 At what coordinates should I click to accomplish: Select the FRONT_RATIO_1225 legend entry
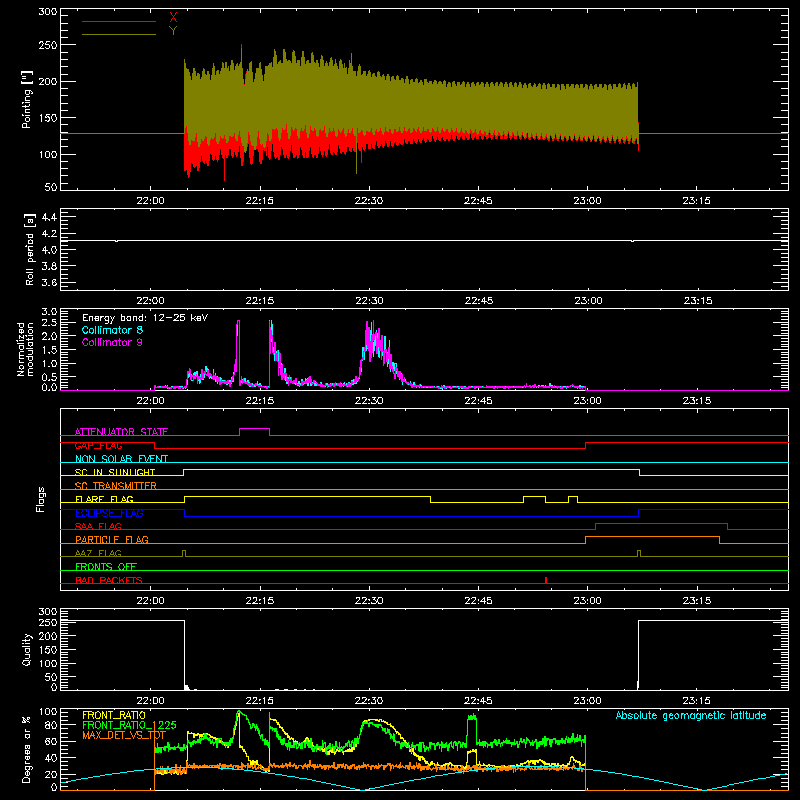pos(129,726)
